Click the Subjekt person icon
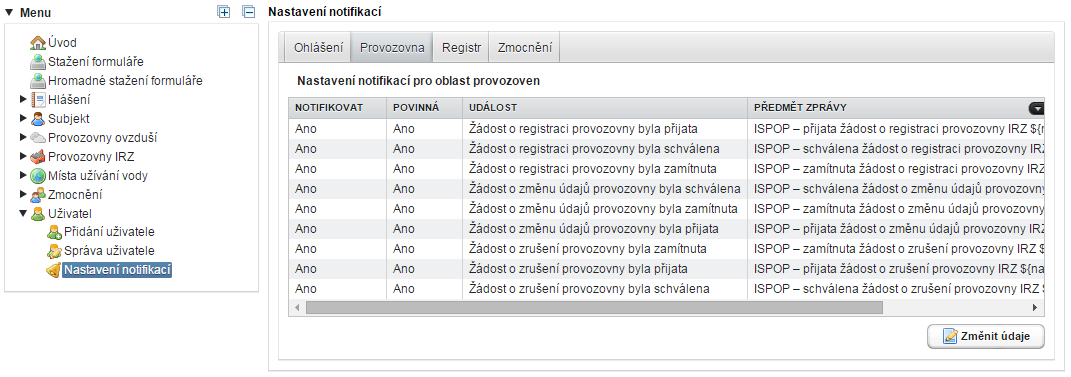1071x377 pixels. pyautogui.click(x=38, y=118)
